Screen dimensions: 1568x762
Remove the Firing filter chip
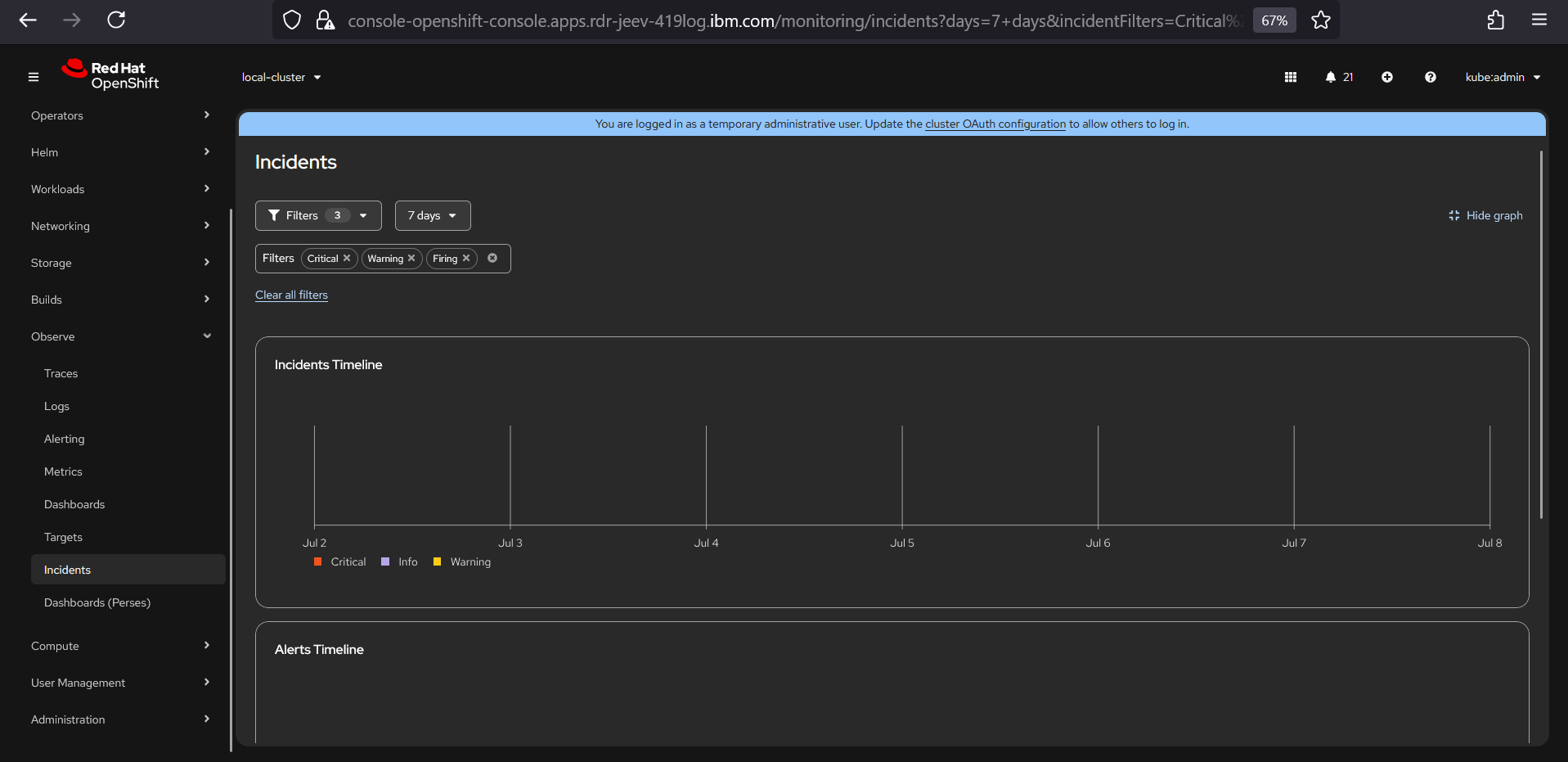point(466,258)
